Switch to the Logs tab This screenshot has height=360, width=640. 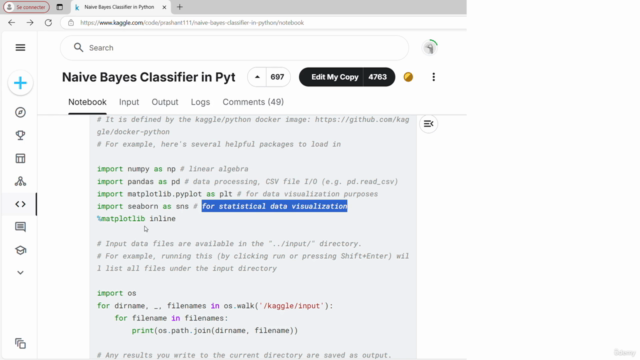tap(200, 102)
